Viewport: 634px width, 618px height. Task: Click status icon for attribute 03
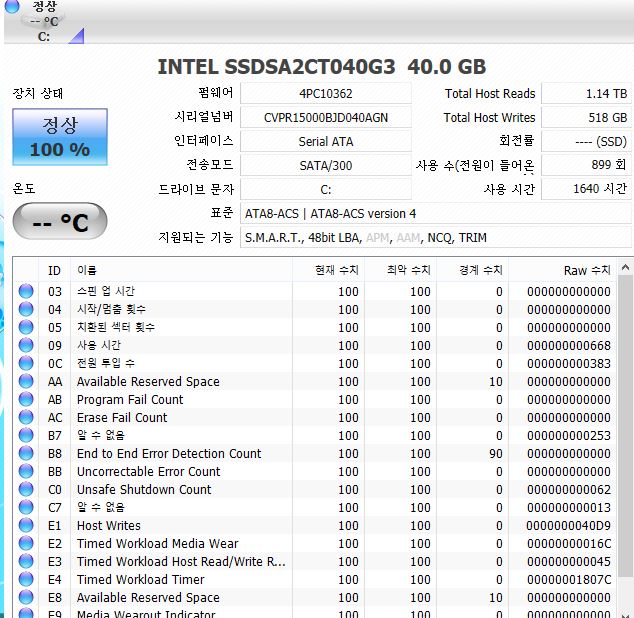26,291
